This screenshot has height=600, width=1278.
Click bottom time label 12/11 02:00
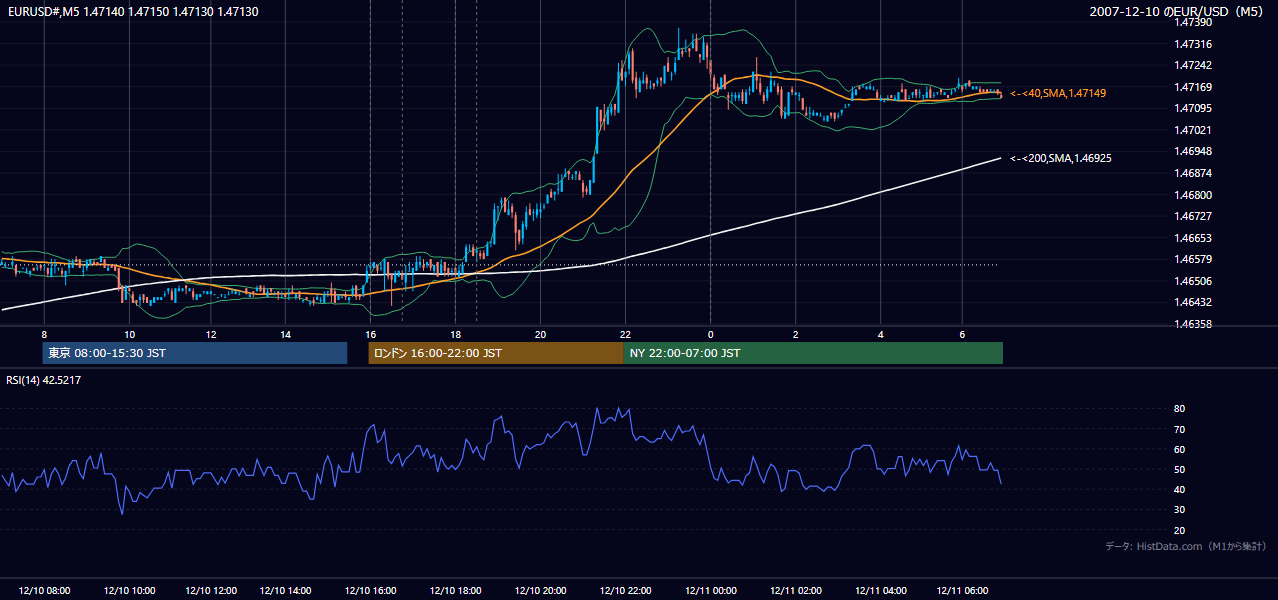point(796,591)
